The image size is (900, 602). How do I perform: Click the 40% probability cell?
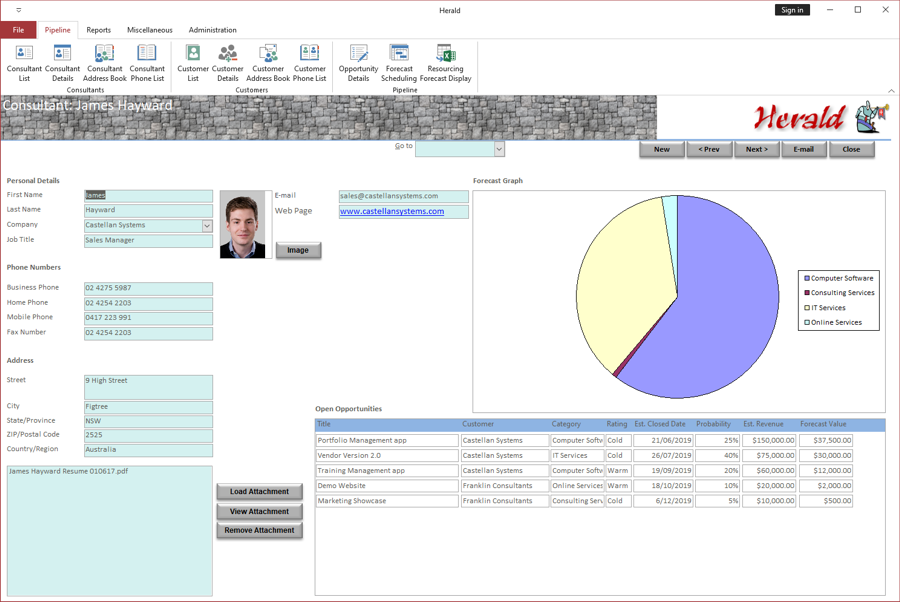(717, 456)
